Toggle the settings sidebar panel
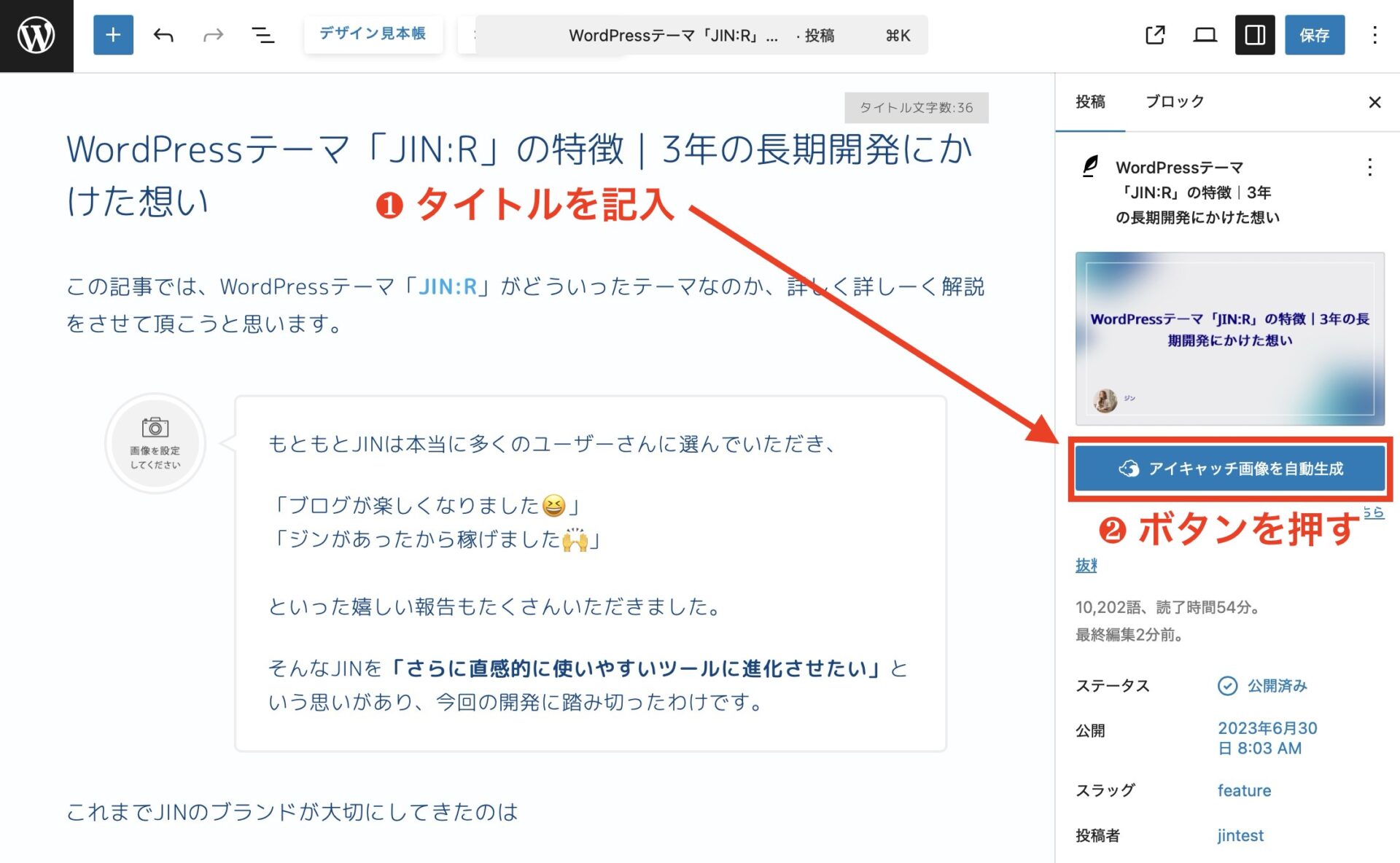1400x863 pixels. click(x=1255, y=35)
